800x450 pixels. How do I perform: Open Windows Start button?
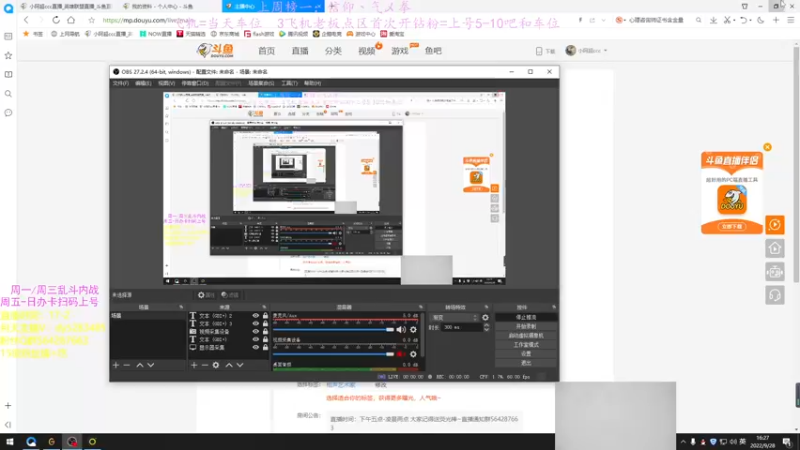10,442
